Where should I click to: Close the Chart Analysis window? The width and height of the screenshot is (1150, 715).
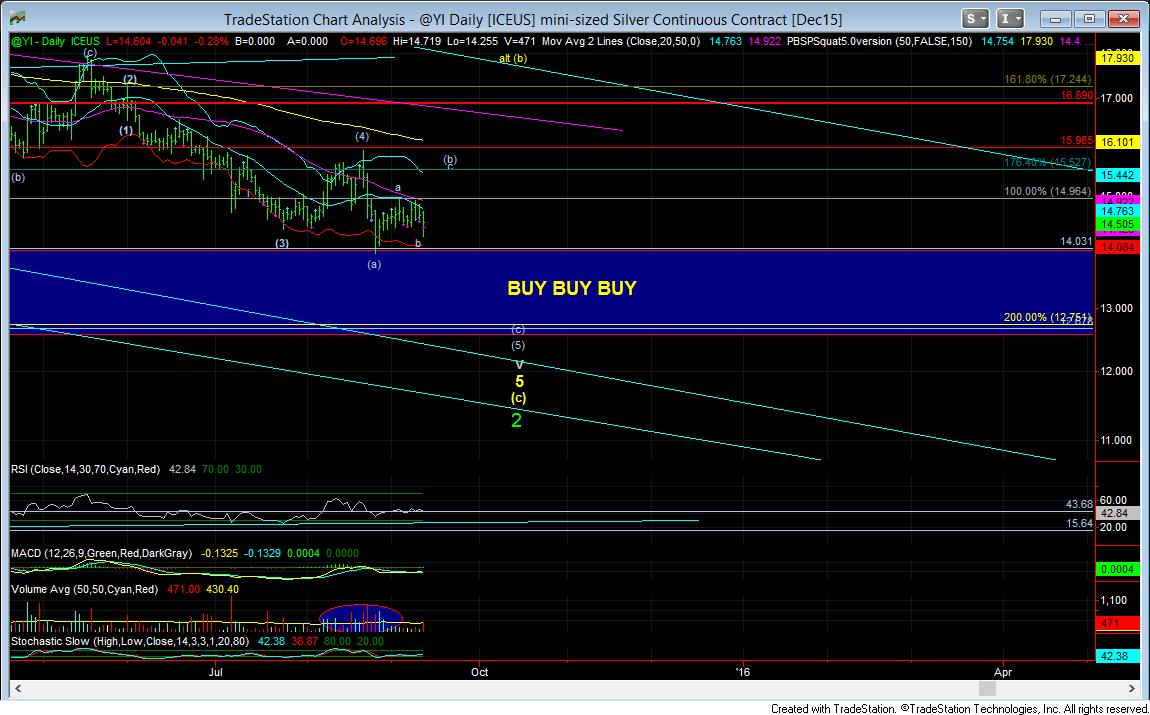(1122, 18)
